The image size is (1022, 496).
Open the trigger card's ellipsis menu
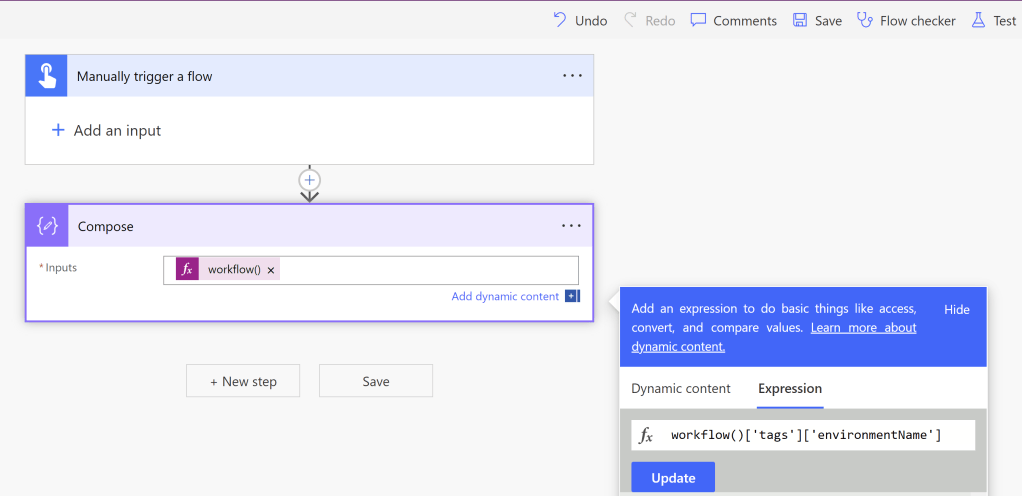click(572, 76)
